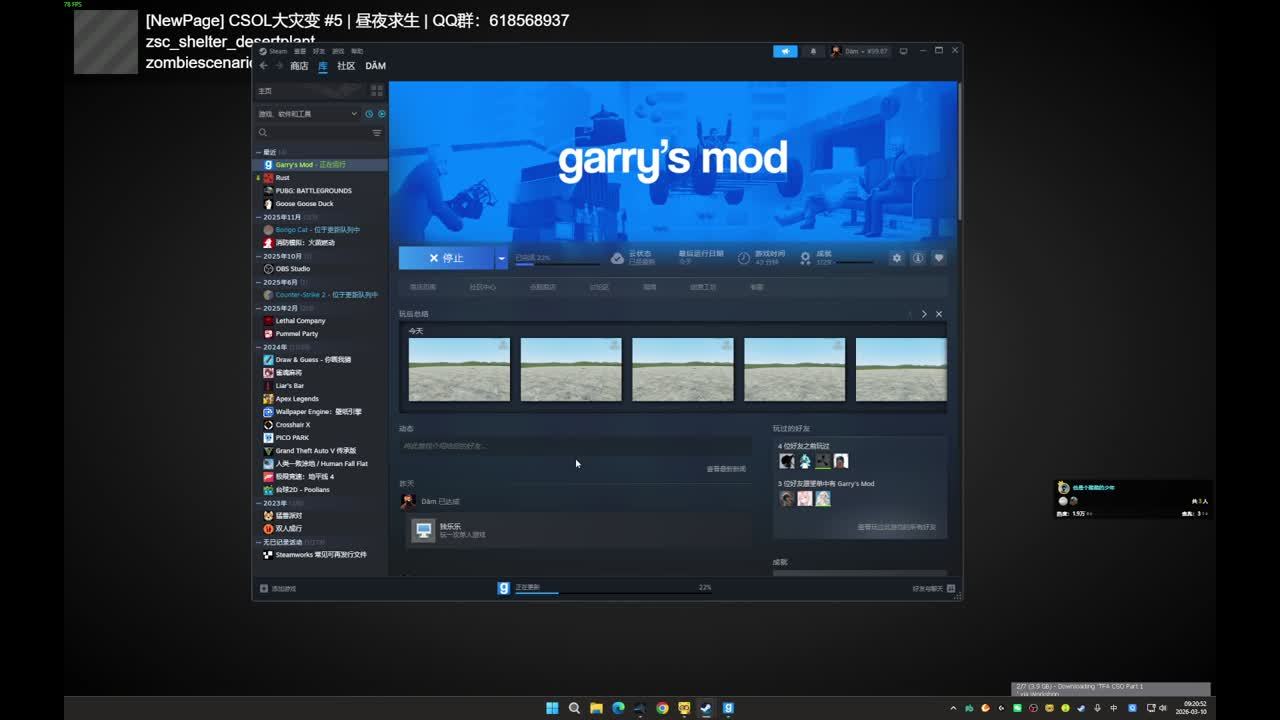The width and height of the screenshot is (1280, 720).
Task: Go back with the navigation arrow
Action: [264, 66]
